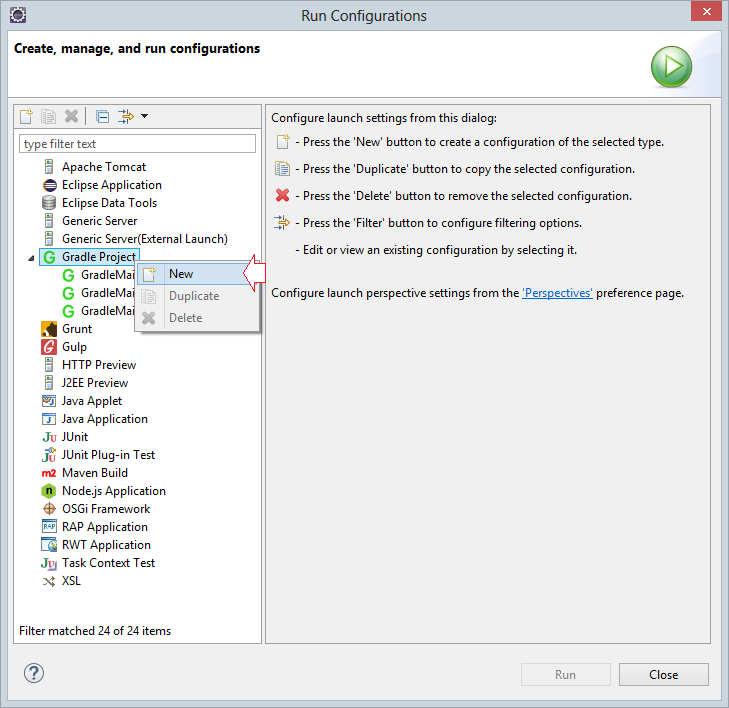Viewport: 729px width, 708px height.
Task: Select the HTTP Preview icon
Action: click(x=49, y=364)
